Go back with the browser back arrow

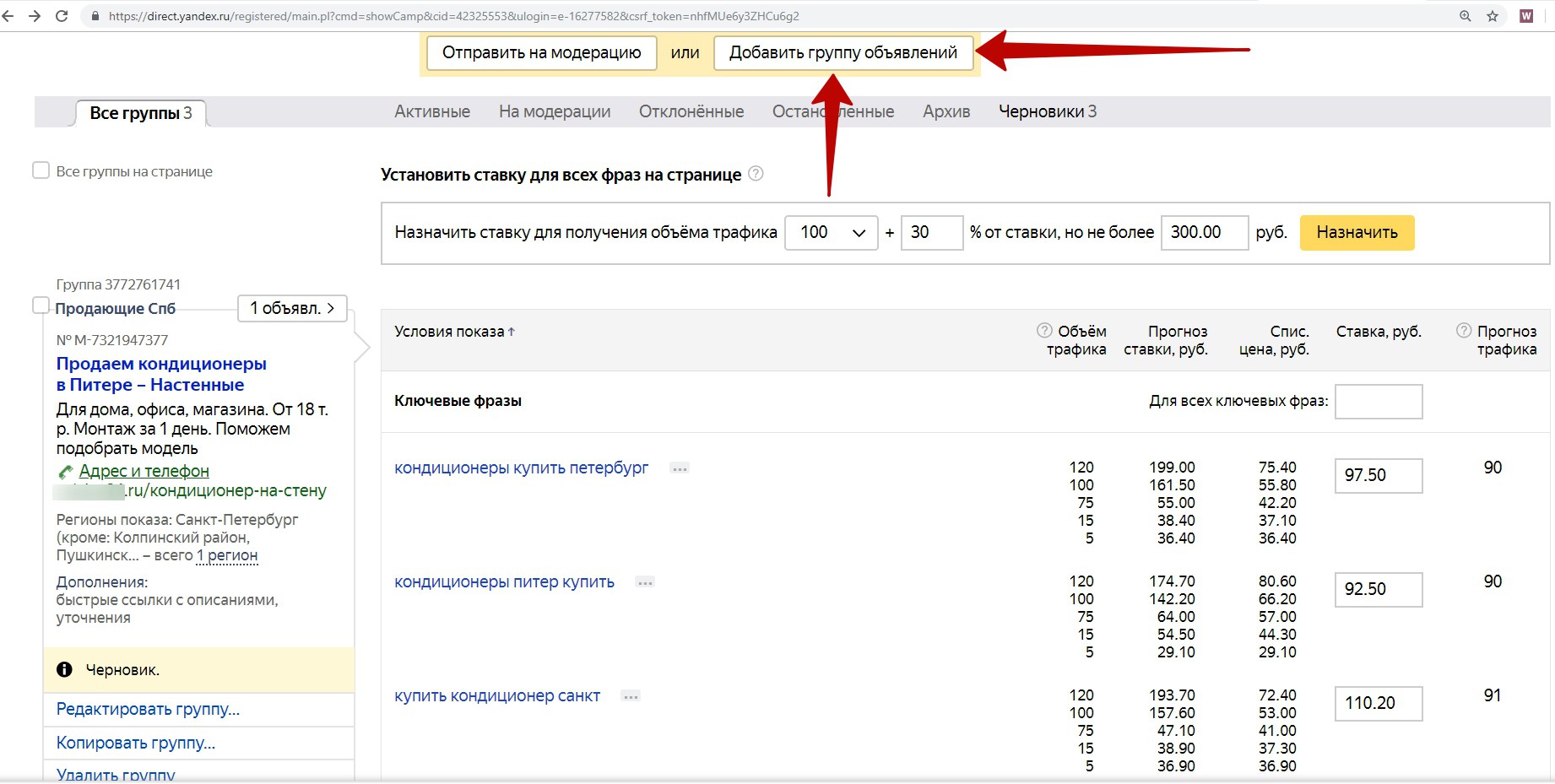(x=8, y=16)
